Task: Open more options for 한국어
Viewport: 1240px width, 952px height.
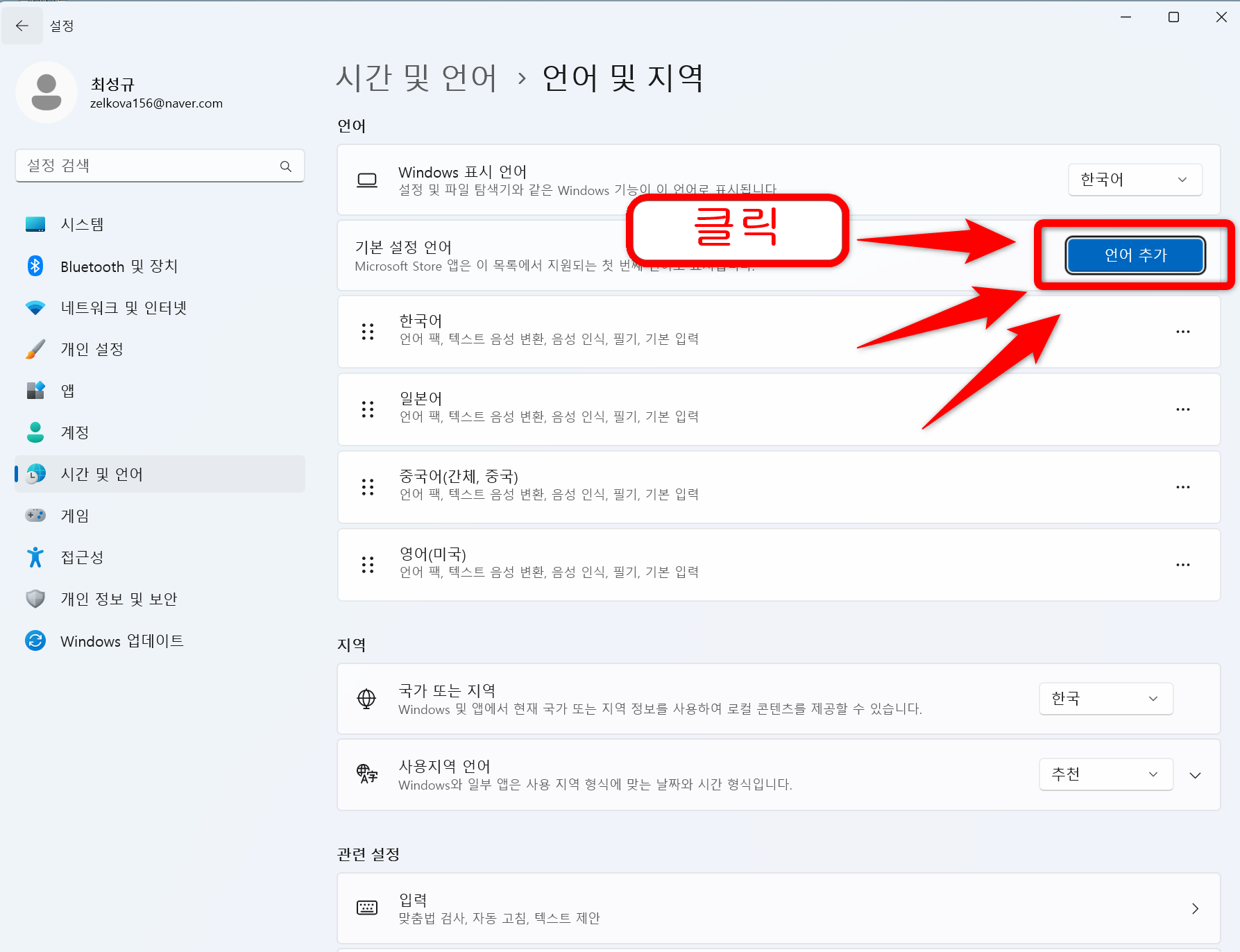Action: (x=1183, y=332)
